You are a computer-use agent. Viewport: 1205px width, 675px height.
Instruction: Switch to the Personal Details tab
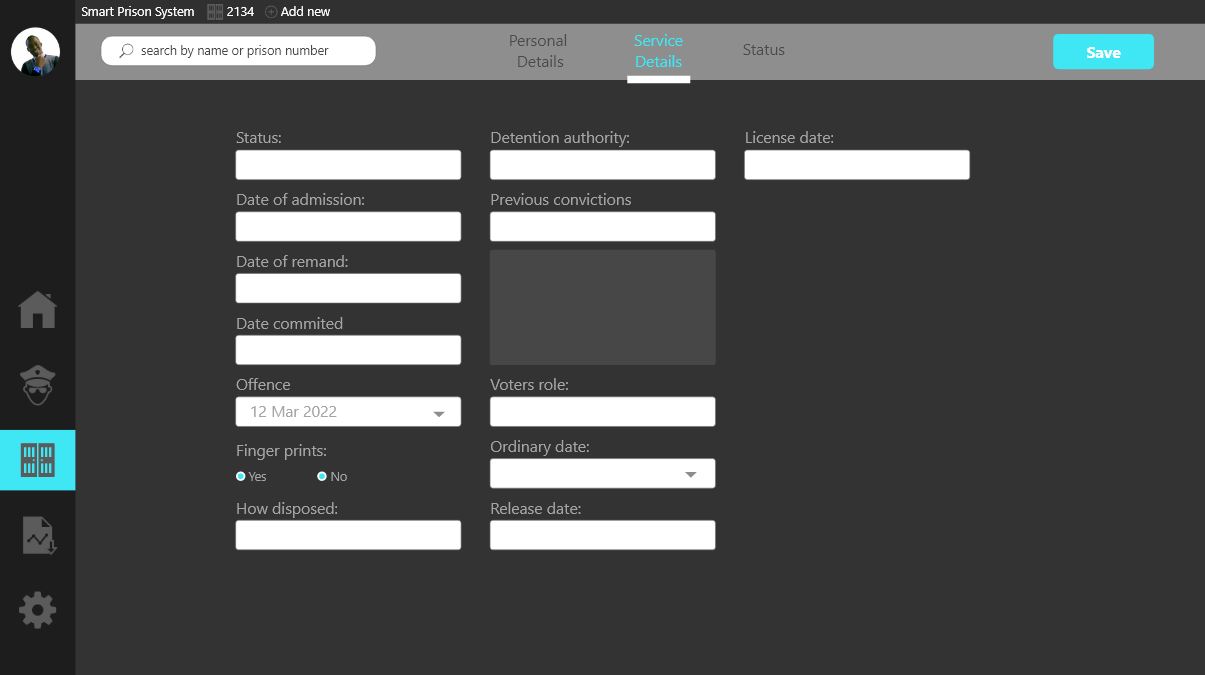(538, 51)
